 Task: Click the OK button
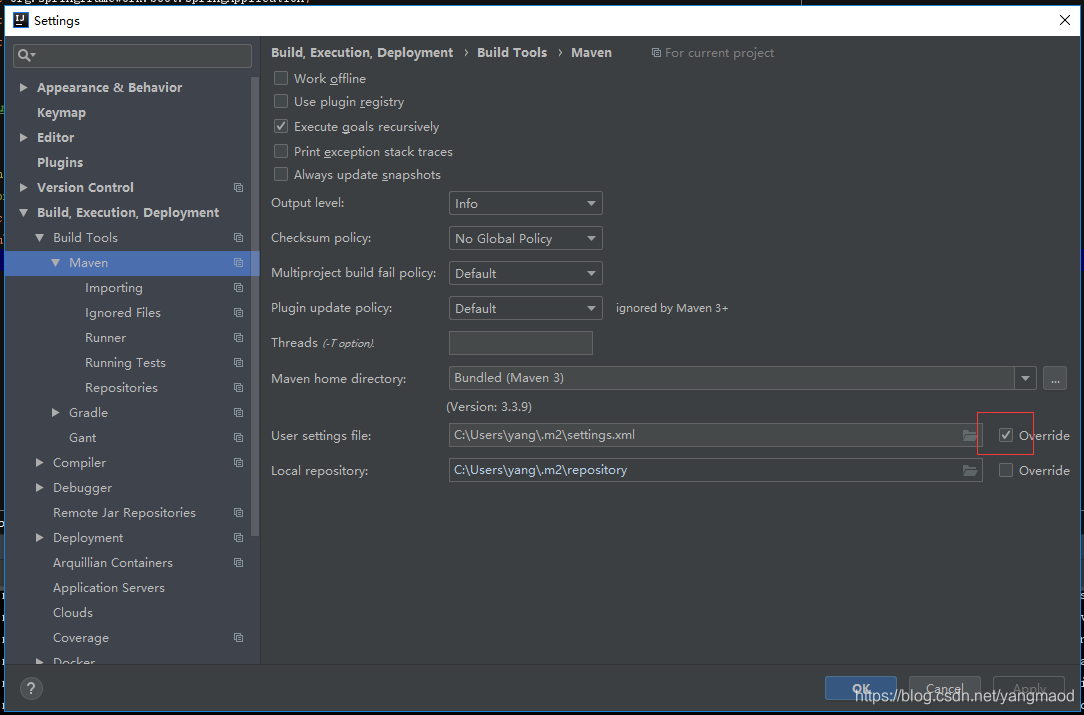[861, 688]
